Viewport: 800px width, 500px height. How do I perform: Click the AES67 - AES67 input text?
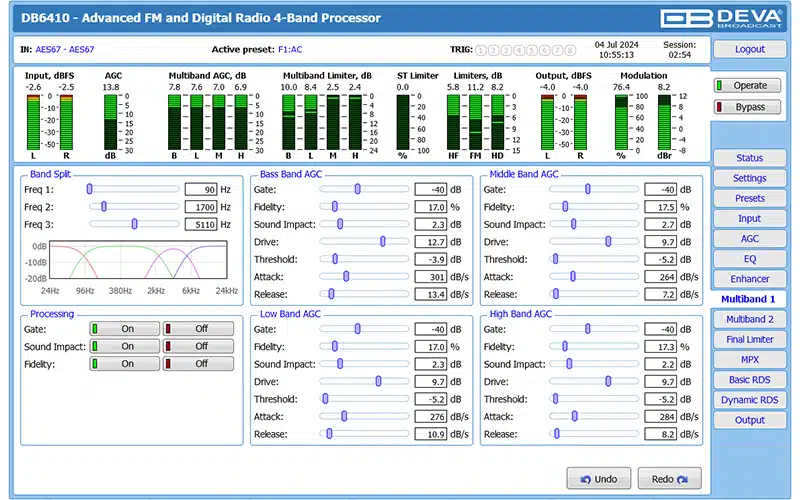coord(65,49)
